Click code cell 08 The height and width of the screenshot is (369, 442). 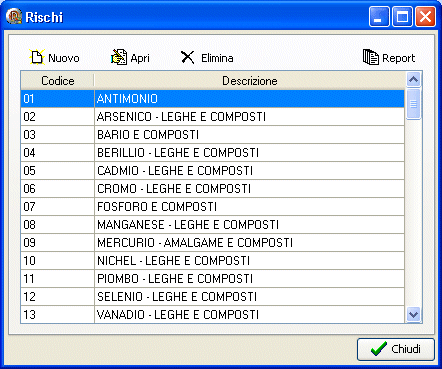tap(57, 225)
